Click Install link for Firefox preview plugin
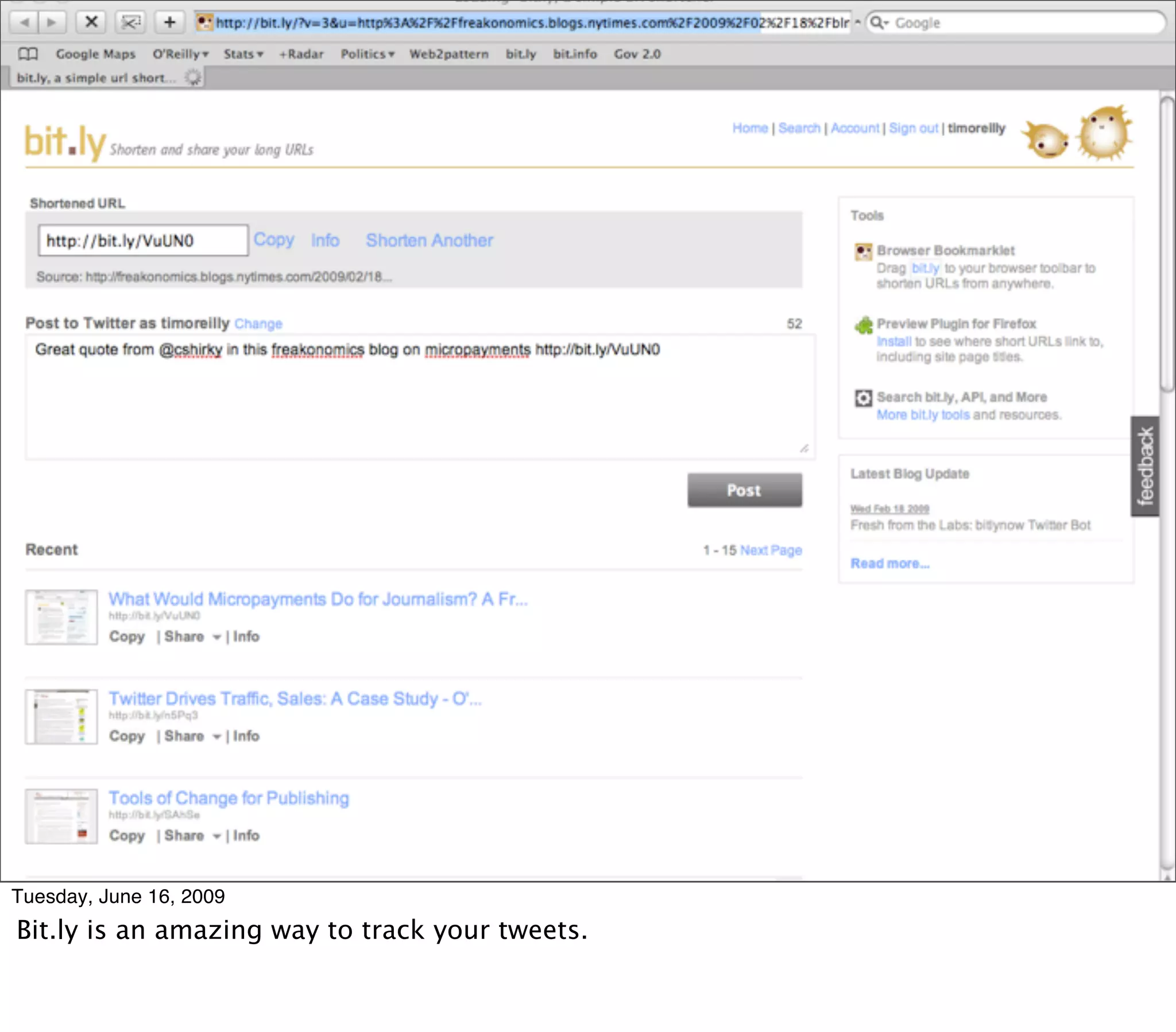 pyautogui.click(x=894, y=342)
